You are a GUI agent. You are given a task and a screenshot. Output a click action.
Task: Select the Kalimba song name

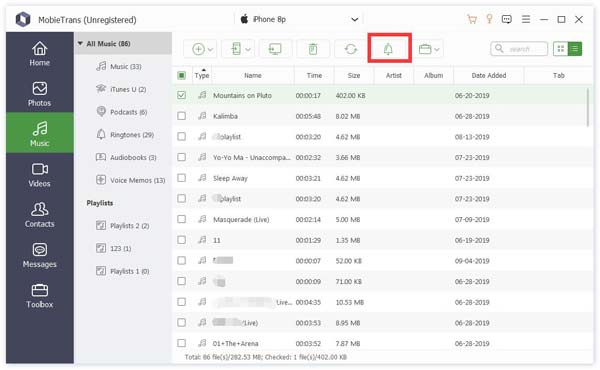coord(225,116)
